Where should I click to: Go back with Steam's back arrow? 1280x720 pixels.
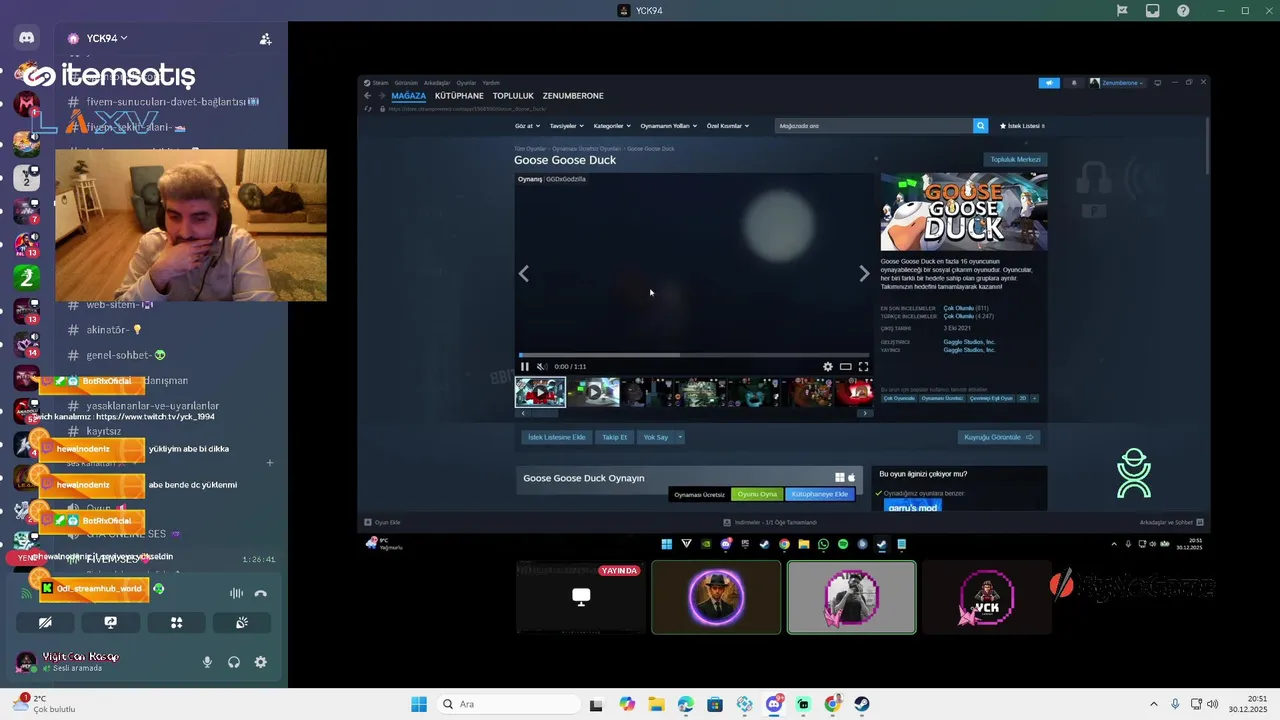(367, 96)
